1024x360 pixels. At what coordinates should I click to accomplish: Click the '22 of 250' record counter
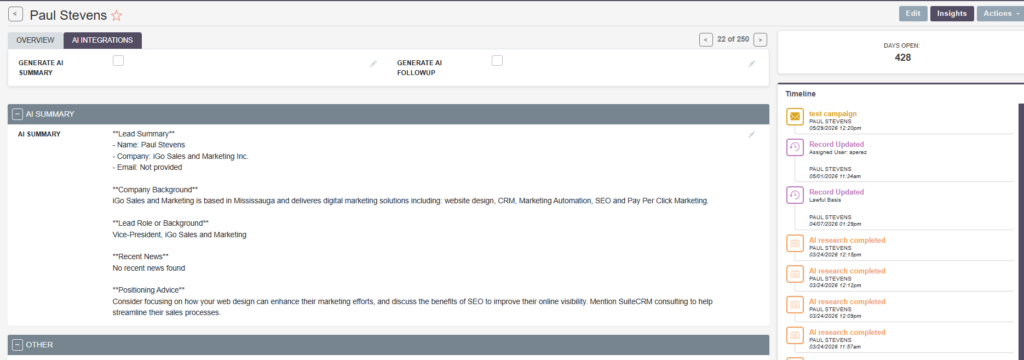coord(733,39)
